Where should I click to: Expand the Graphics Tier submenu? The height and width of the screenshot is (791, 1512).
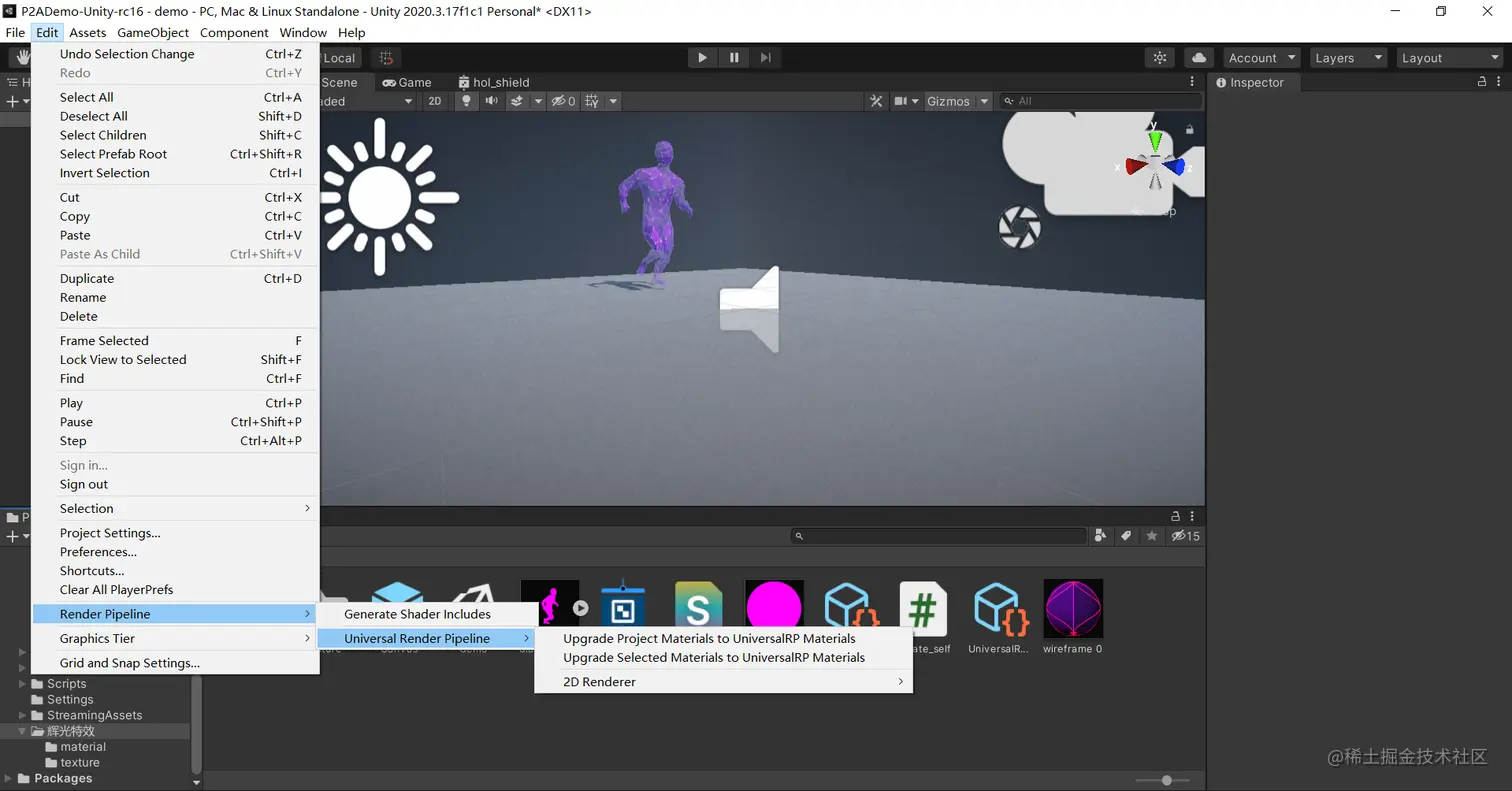pos(175,638)
